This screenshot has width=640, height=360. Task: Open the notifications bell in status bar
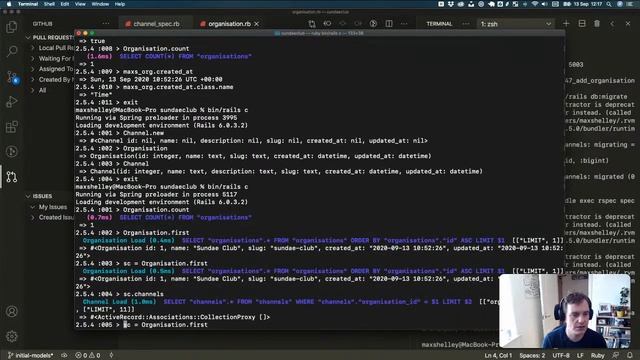[629, 356]
